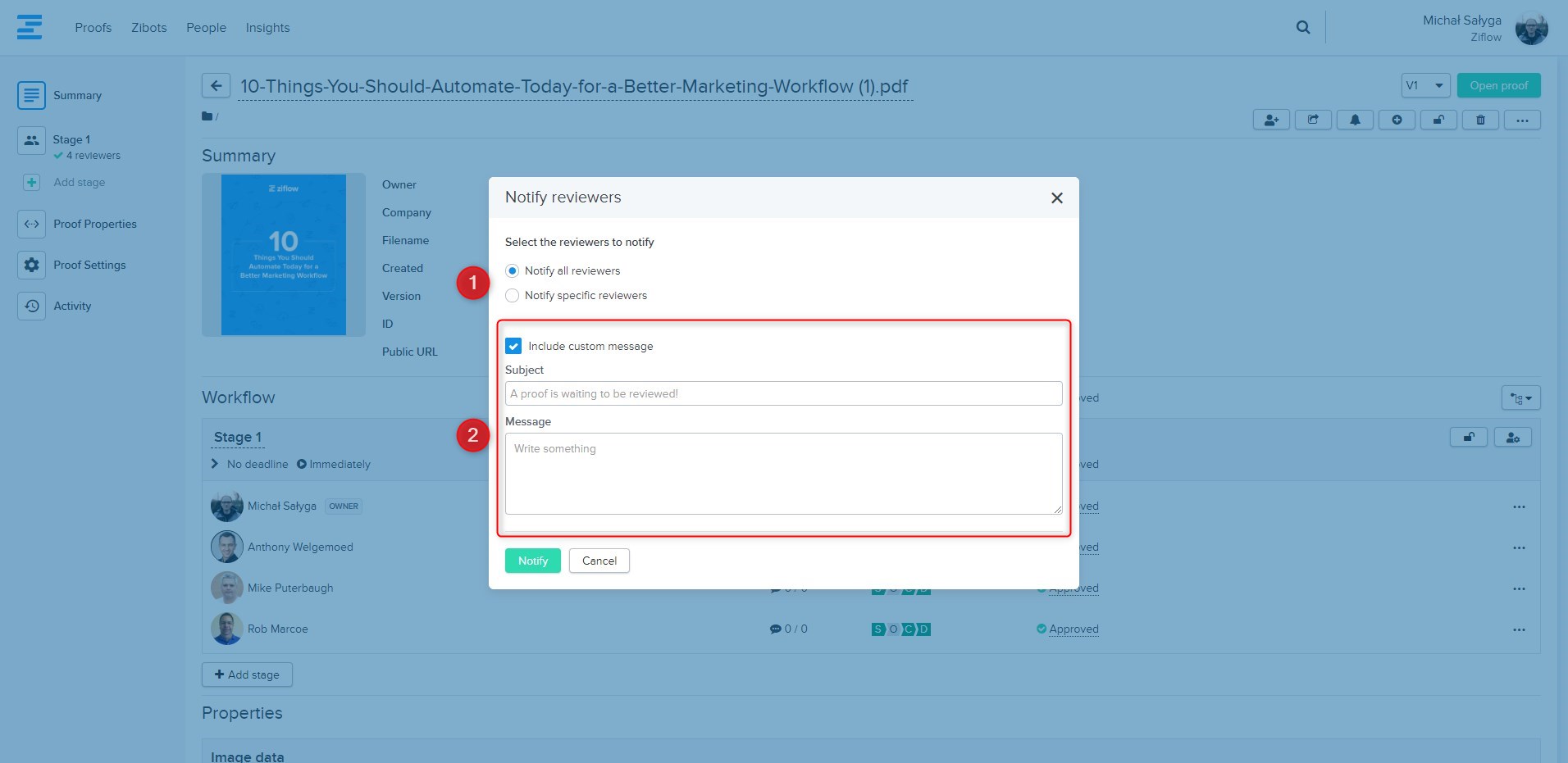1568x763 pixels.
Task: Click the trash delete proof icon
Action: 1480,120
